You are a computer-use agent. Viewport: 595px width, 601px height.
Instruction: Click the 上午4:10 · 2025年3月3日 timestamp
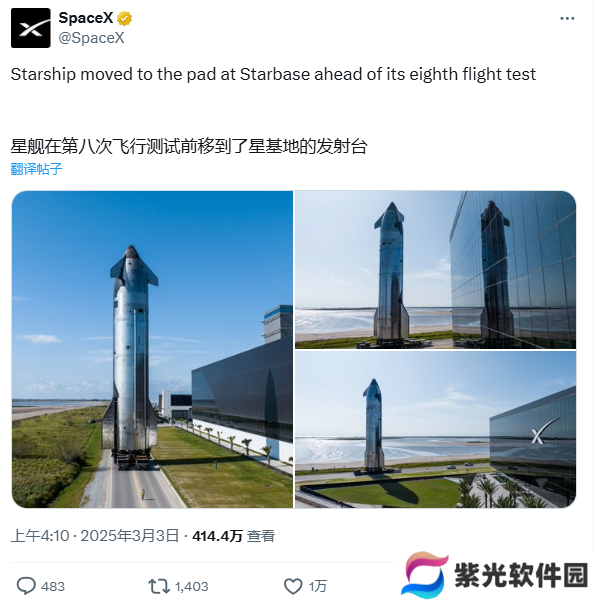[x=95, y=535]
